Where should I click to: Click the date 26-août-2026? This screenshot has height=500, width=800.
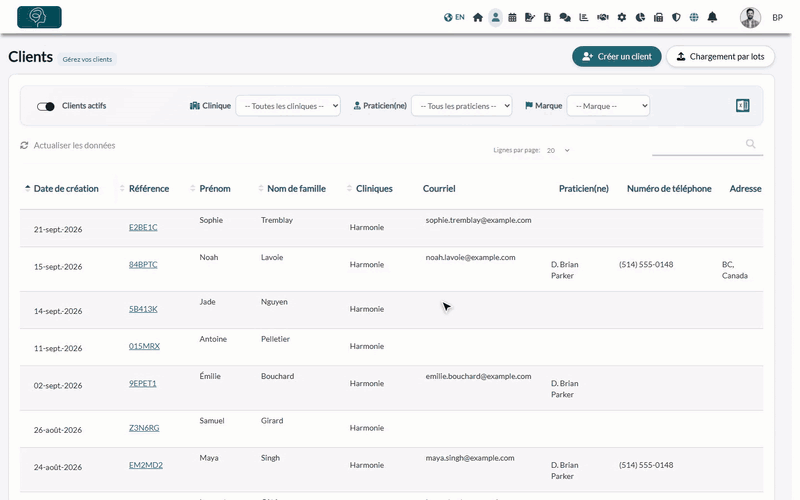(x=58, y=430)
